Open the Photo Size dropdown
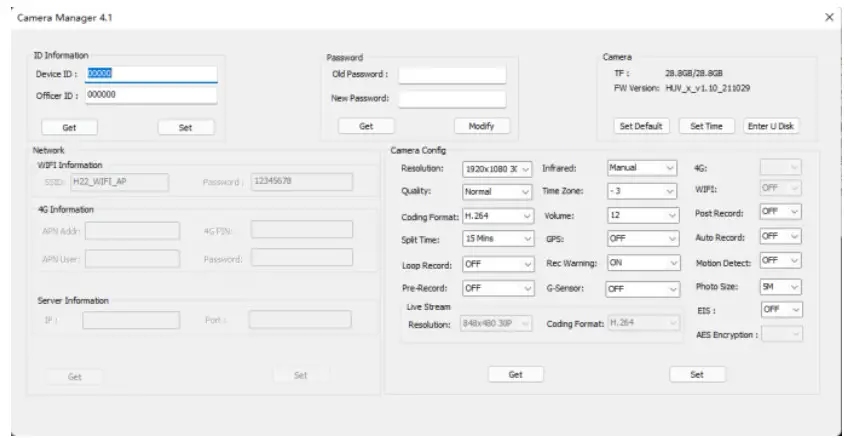Screen dimensions: 844x443 tap(780, 287)
